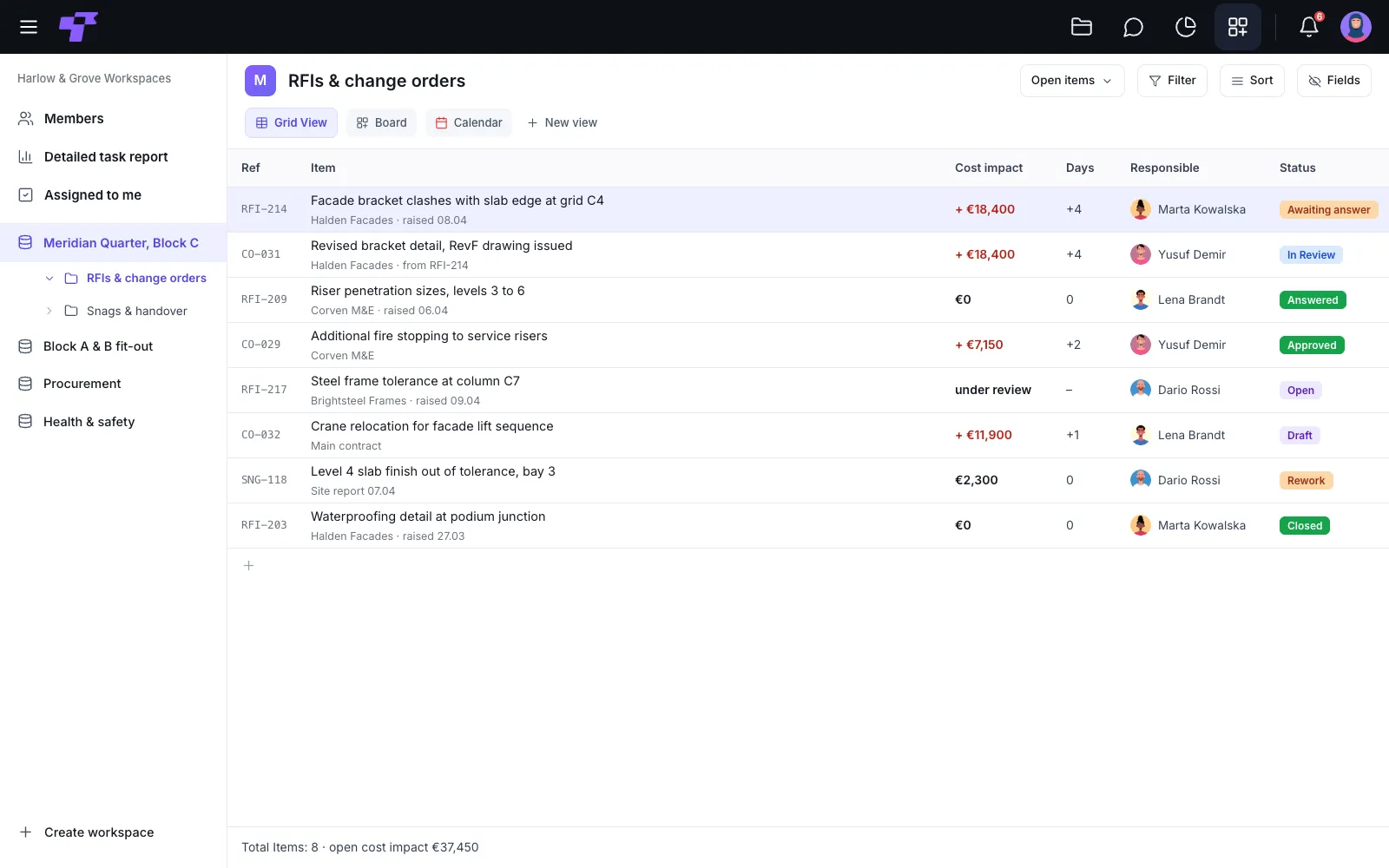Open the apps grid plus icon
The image size is (1389, 868).
click(x=1238, y=27)
